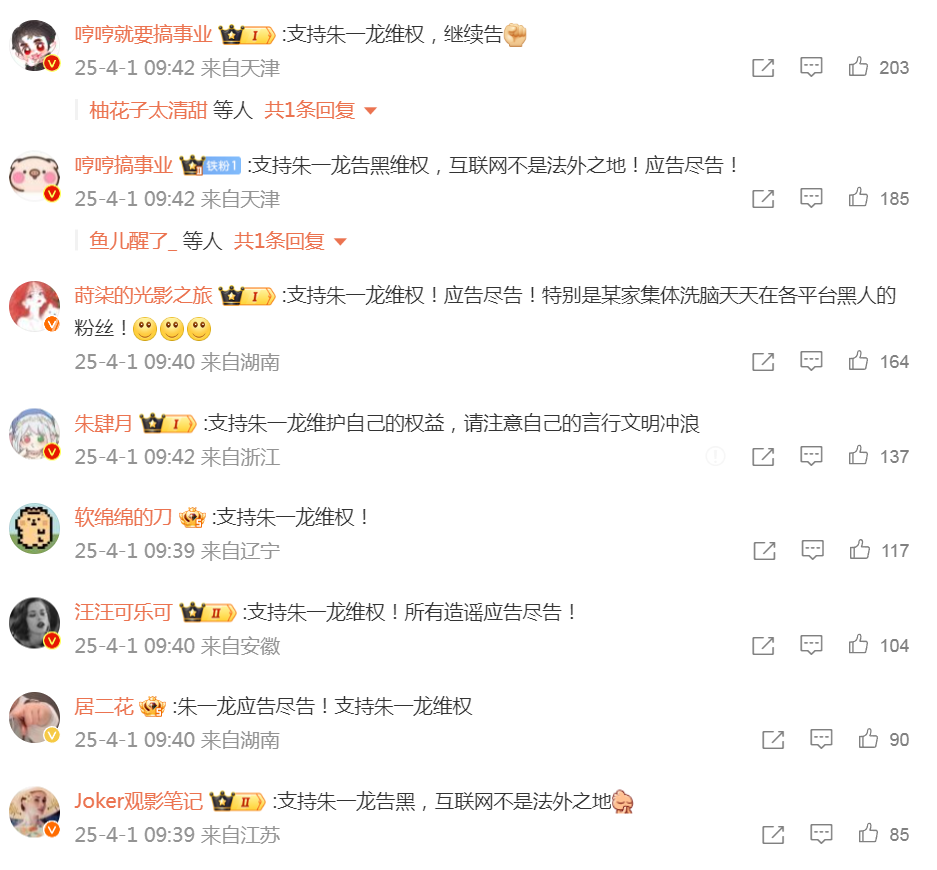The width and height of the screenshot is (937, 870).
Task: Visit 鱼儿醒了_ user page
Action: (x=133, y=241)
